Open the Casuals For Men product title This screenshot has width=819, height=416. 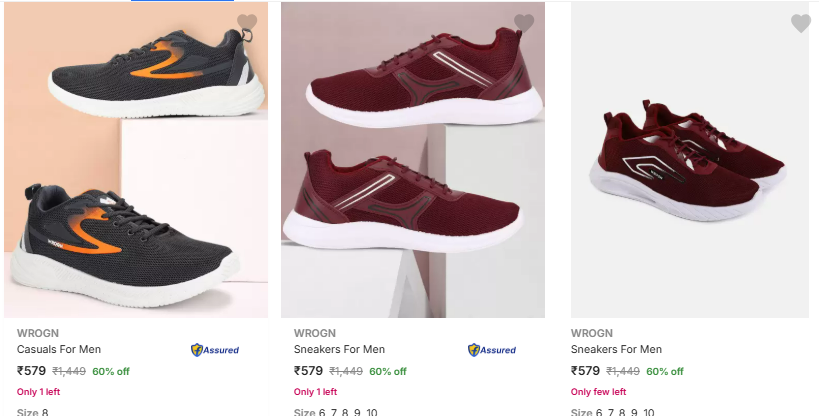[58, 349]
